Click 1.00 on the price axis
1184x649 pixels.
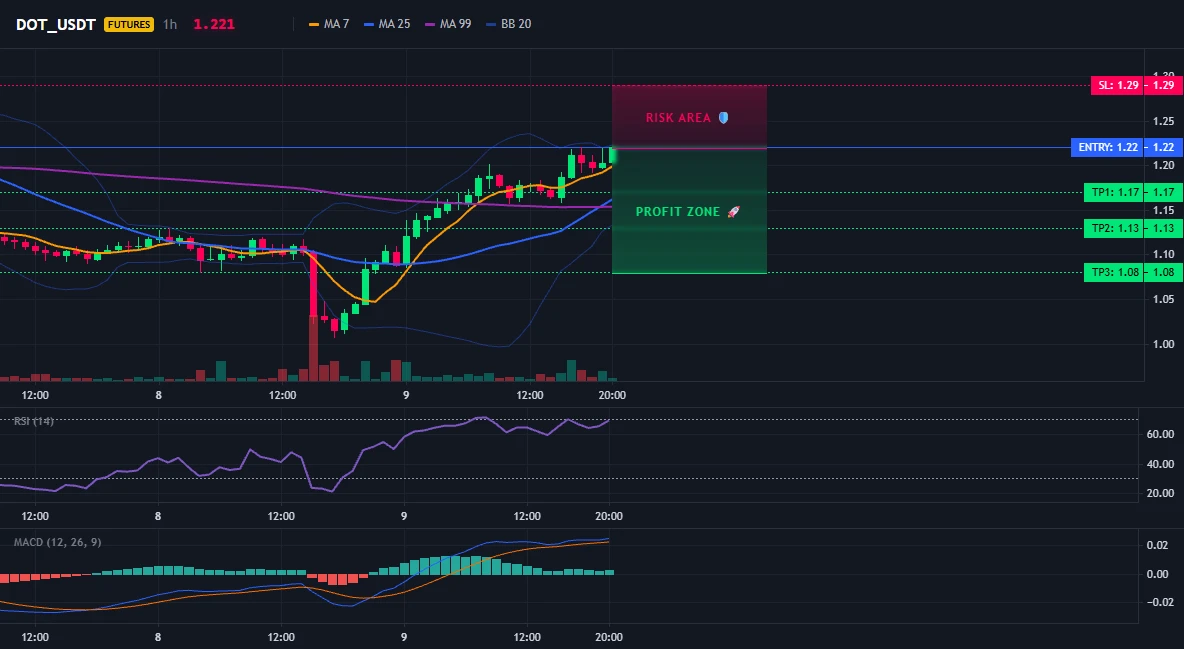1164,344
